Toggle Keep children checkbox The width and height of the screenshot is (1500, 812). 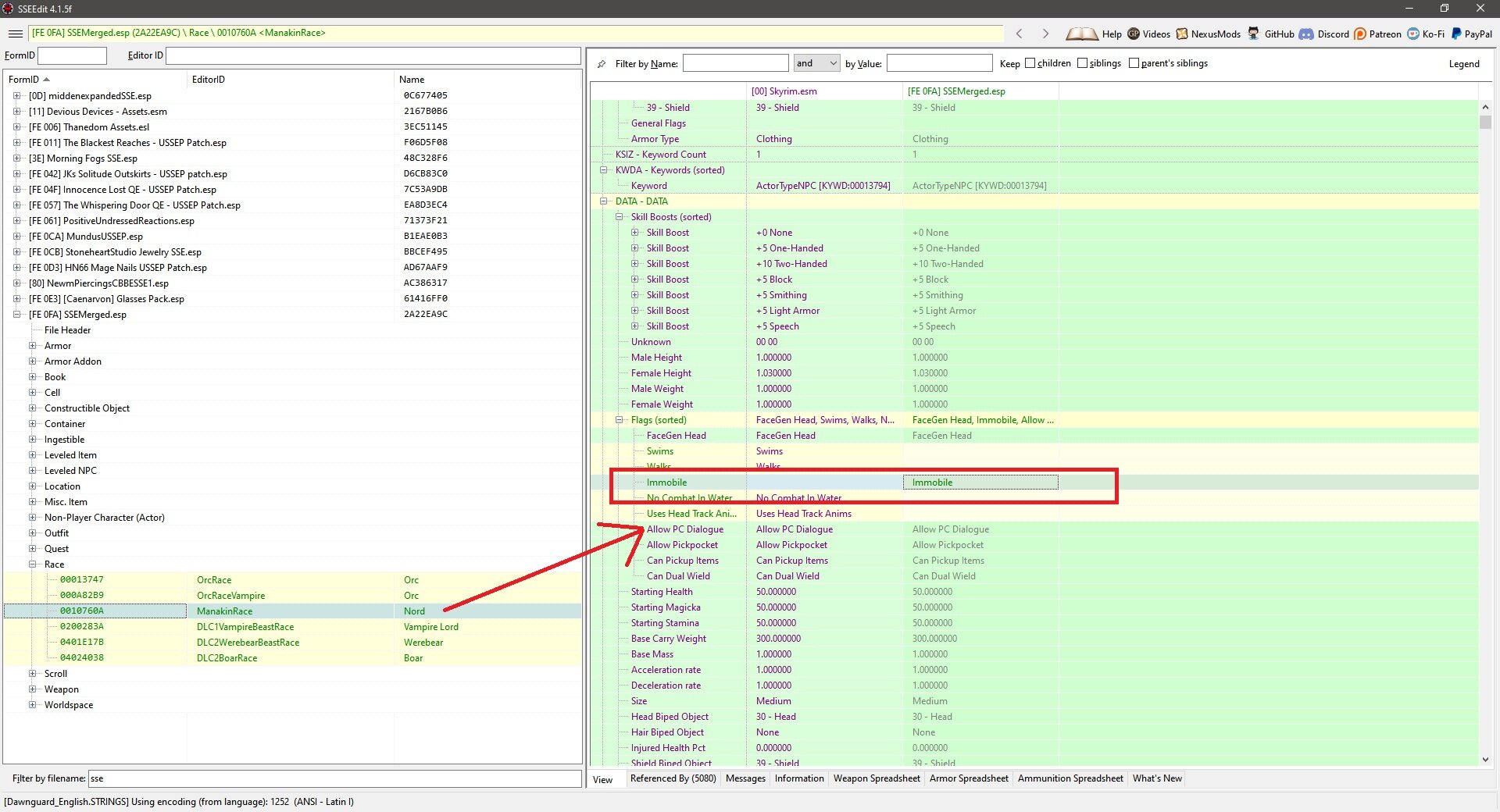pyautogui.click(x=1030, y=63)
